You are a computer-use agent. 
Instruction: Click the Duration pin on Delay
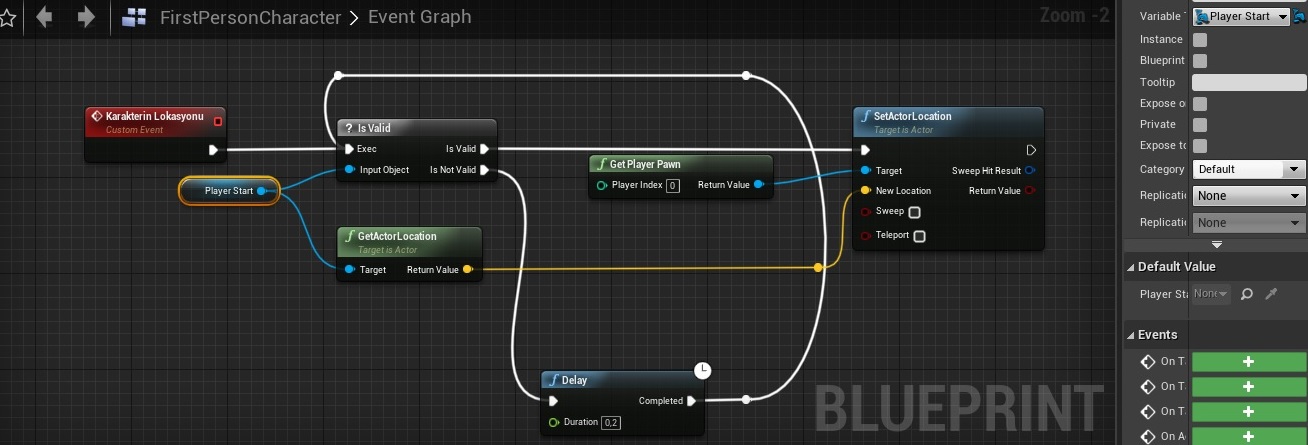(x=554, y=422)
